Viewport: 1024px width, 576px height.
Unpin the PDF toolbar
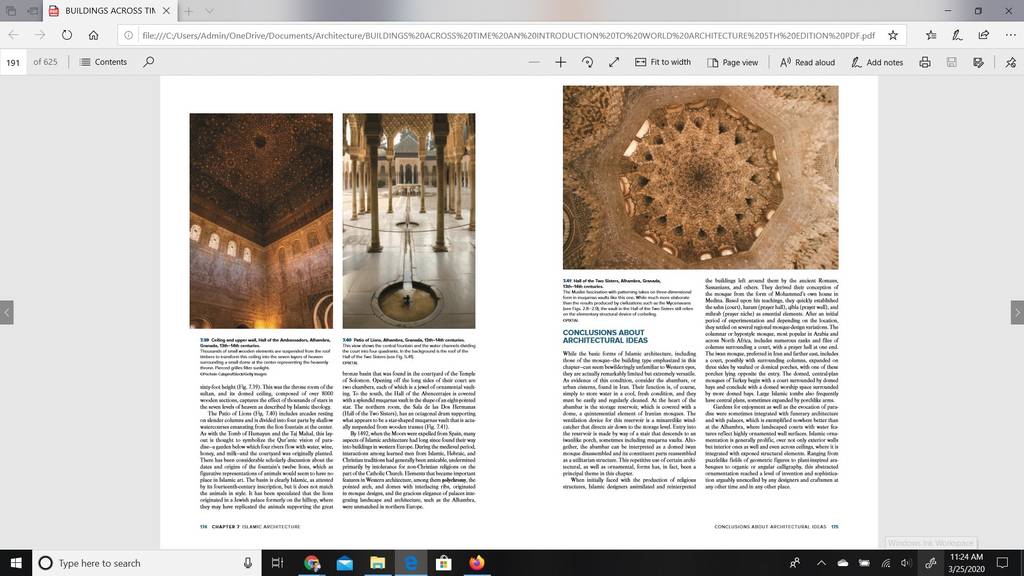click(1010, 62)
